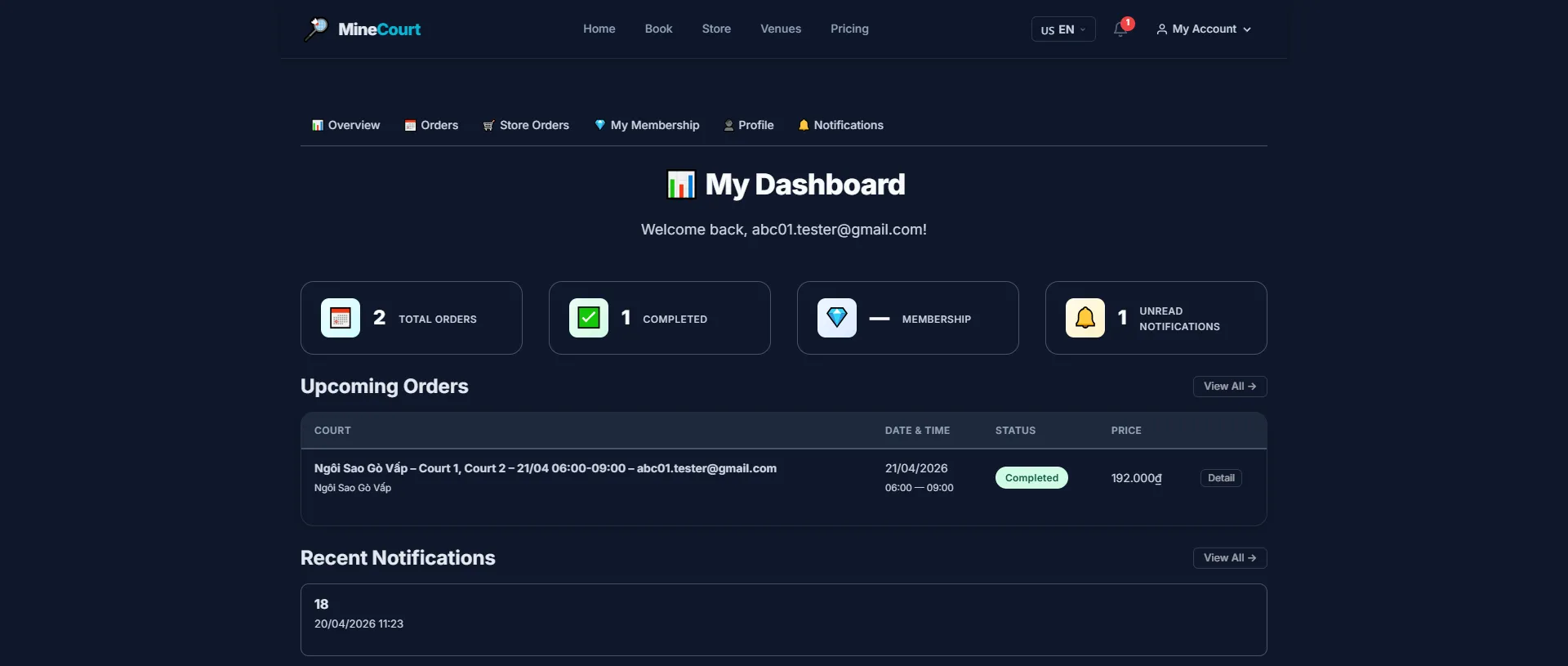Switch to the Orders tab
The height and width of the screenshot is (666, 1568).
[431, 125]
